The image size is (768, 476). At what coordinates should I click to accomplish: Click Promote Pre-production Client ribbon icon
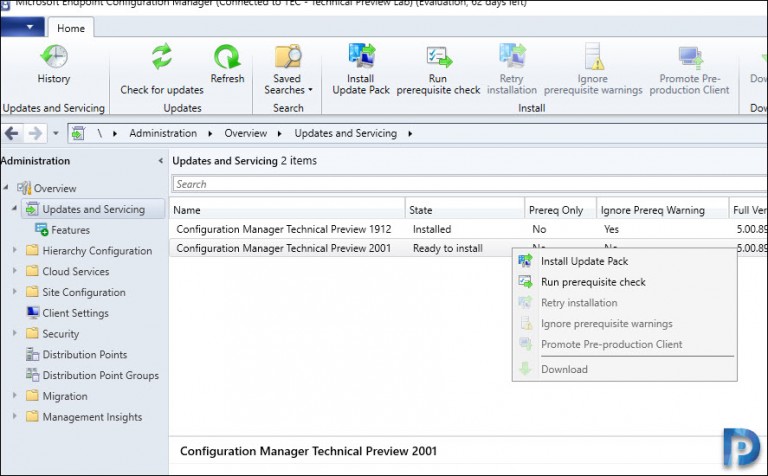click(691, 57)
